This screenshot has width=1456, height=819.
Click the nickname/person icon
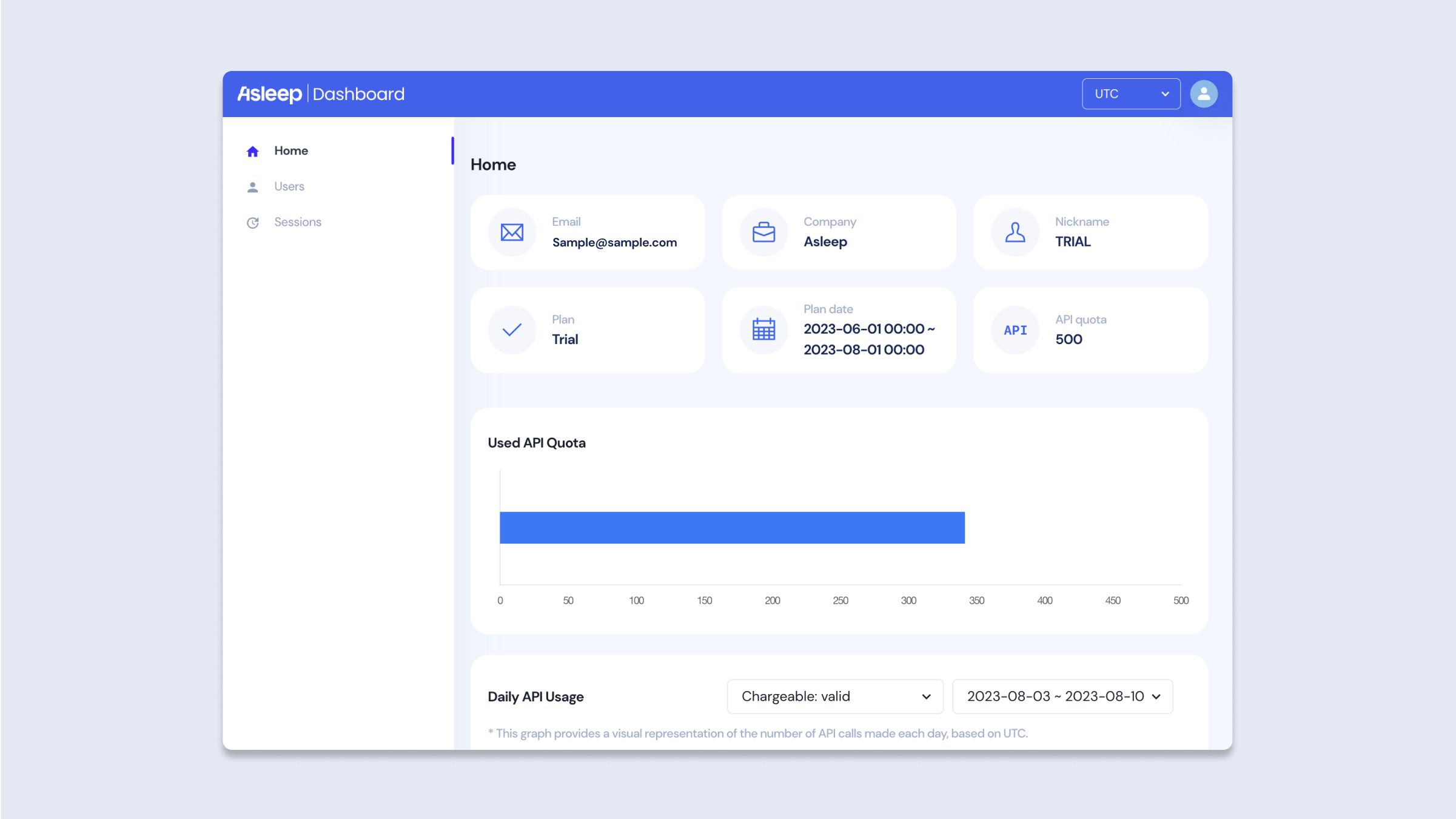coord(1015,231)
